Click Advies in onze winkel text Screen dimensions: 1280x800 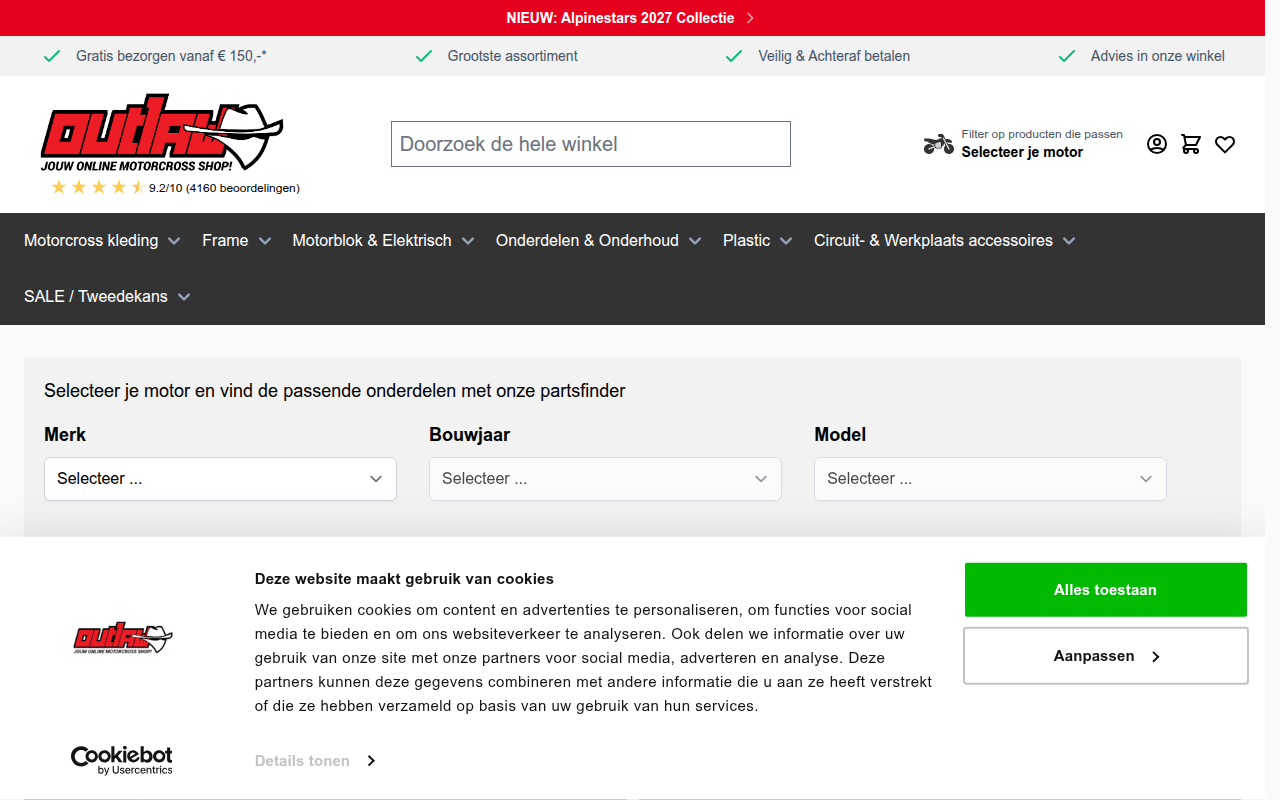[x=1157, y=56]
